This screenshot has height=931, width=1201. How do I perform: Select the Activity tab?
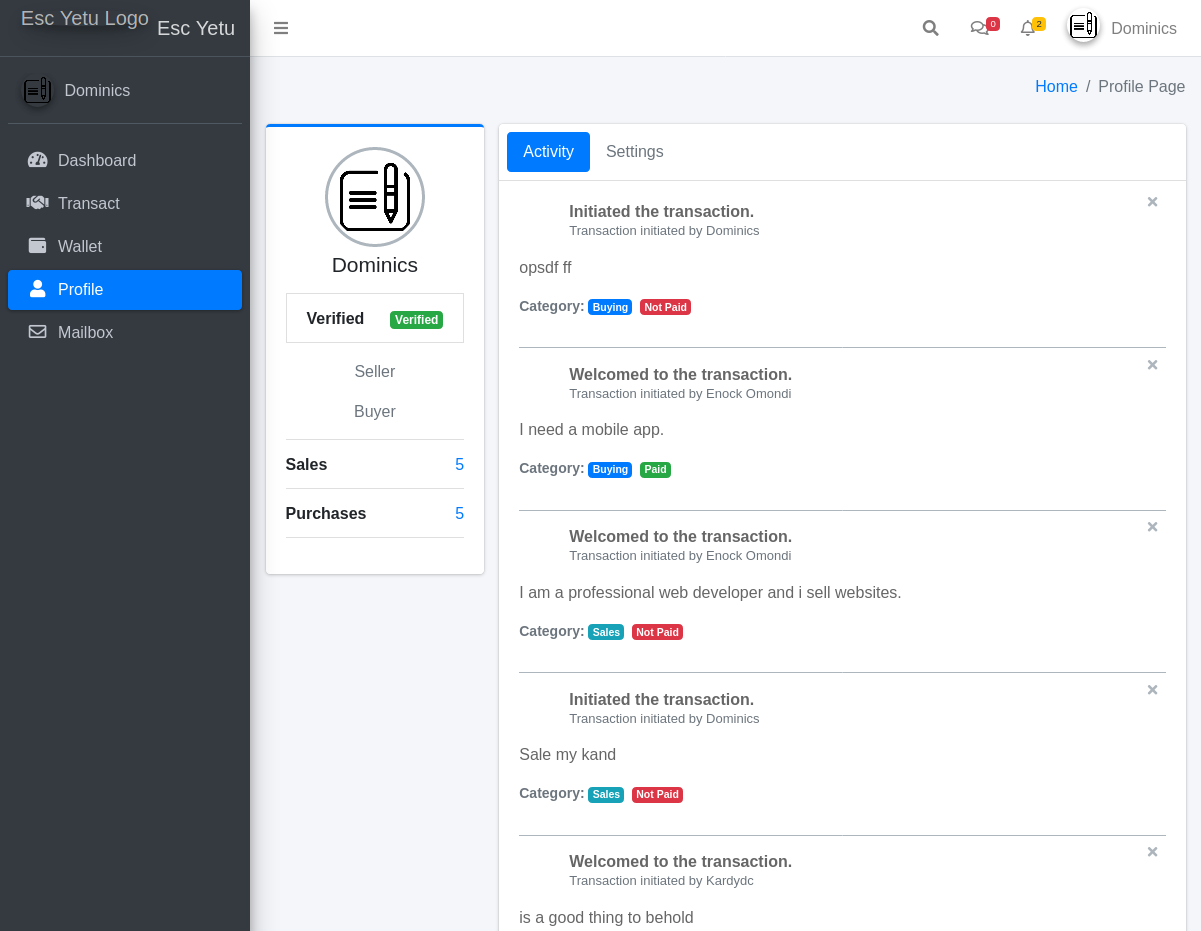click(x=548, y=151)
